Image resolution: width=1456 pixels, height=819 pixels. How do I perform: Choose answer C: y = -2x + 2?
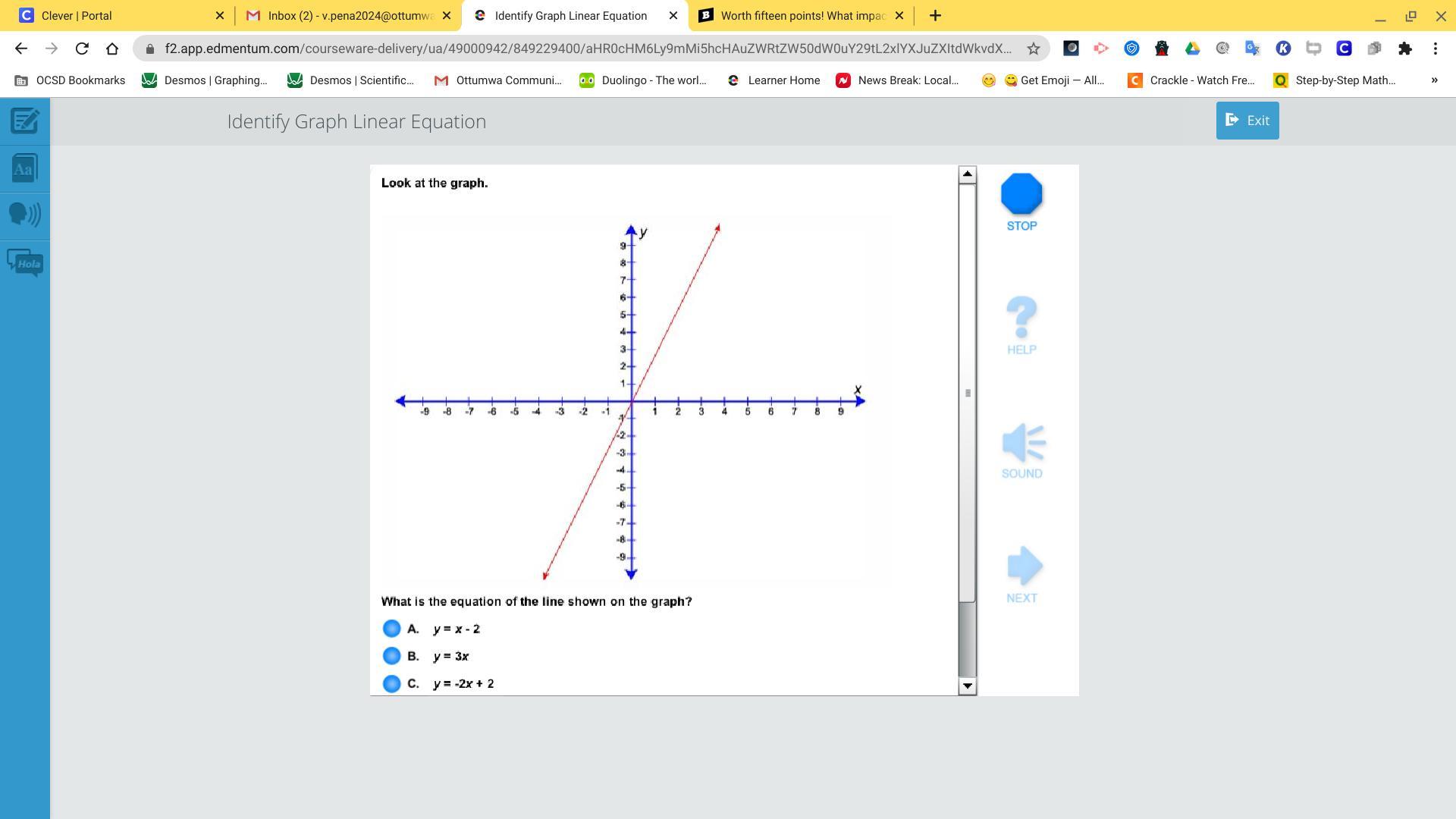[391, 683]
